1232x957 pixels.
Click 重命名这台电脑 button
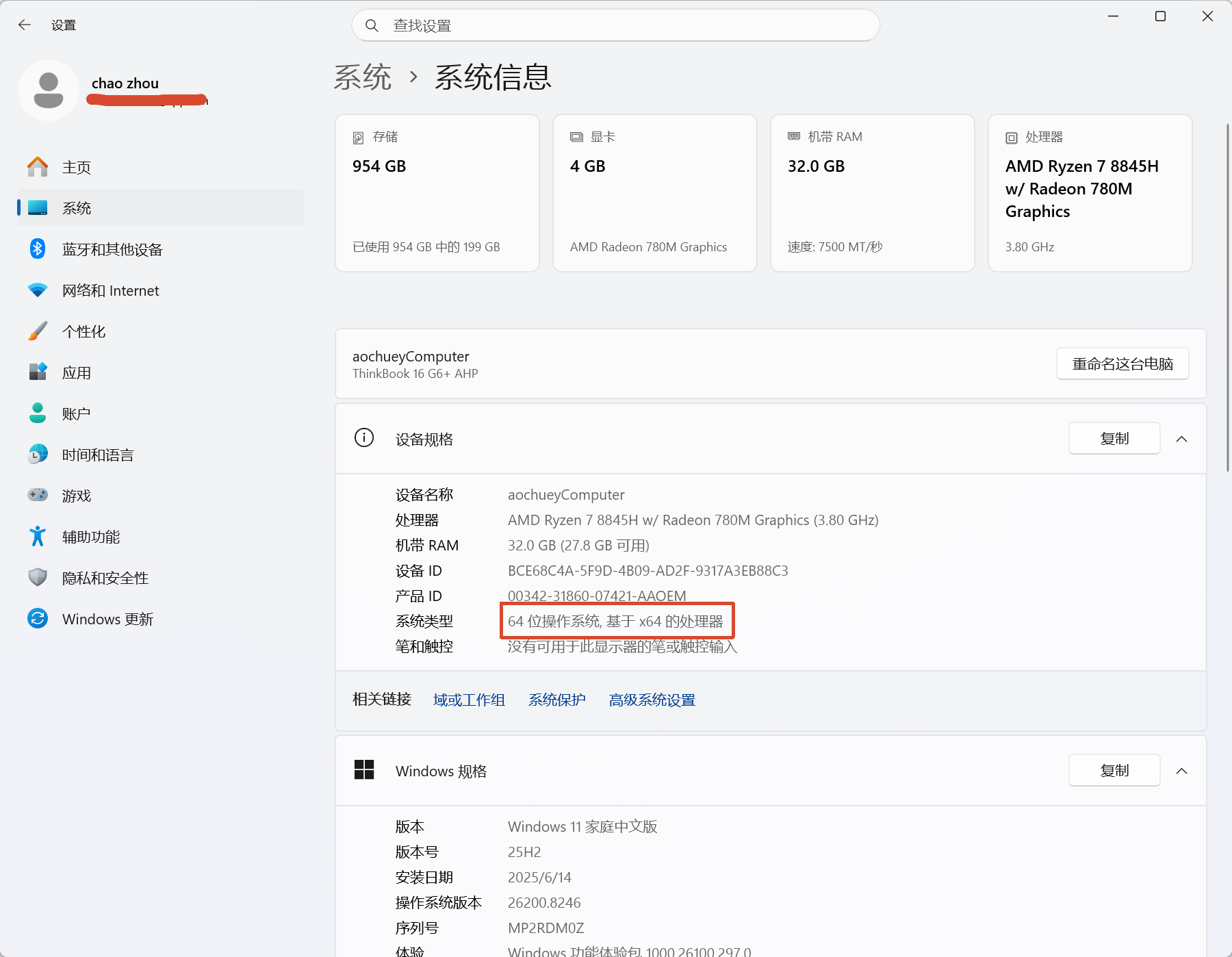click(1122, 363)
